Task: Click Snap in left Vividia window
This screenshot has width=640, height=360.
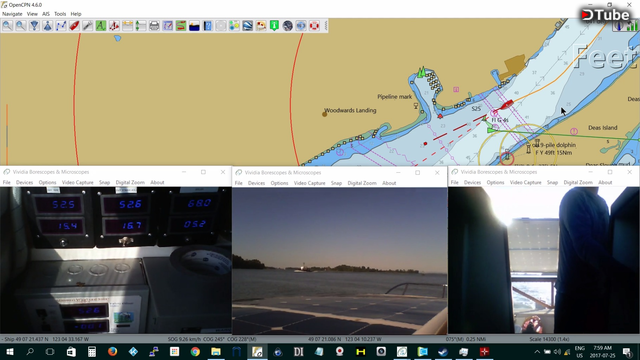Action: 104,182
